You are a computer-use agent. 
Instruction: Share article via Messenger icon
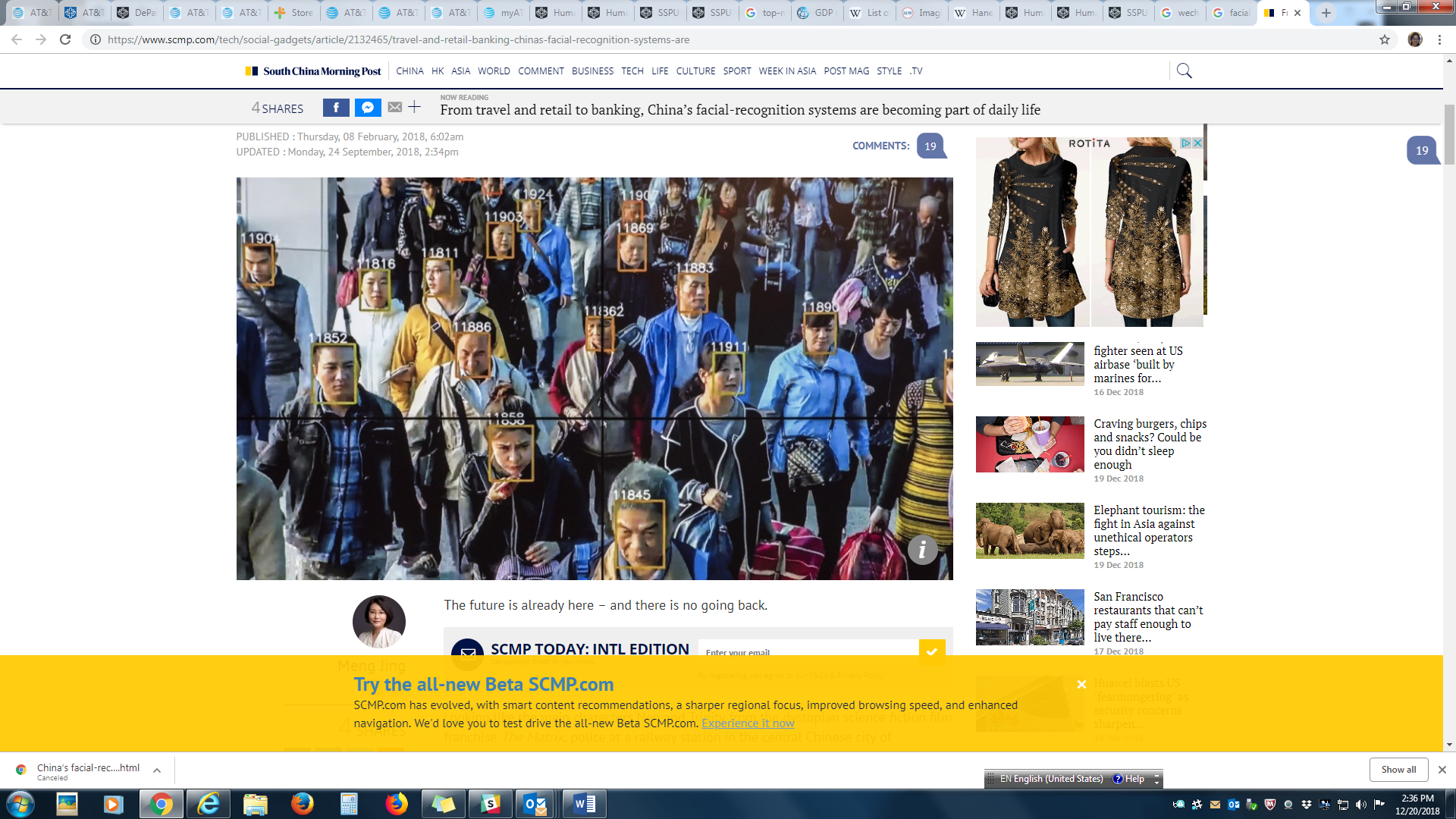(368, 108)
